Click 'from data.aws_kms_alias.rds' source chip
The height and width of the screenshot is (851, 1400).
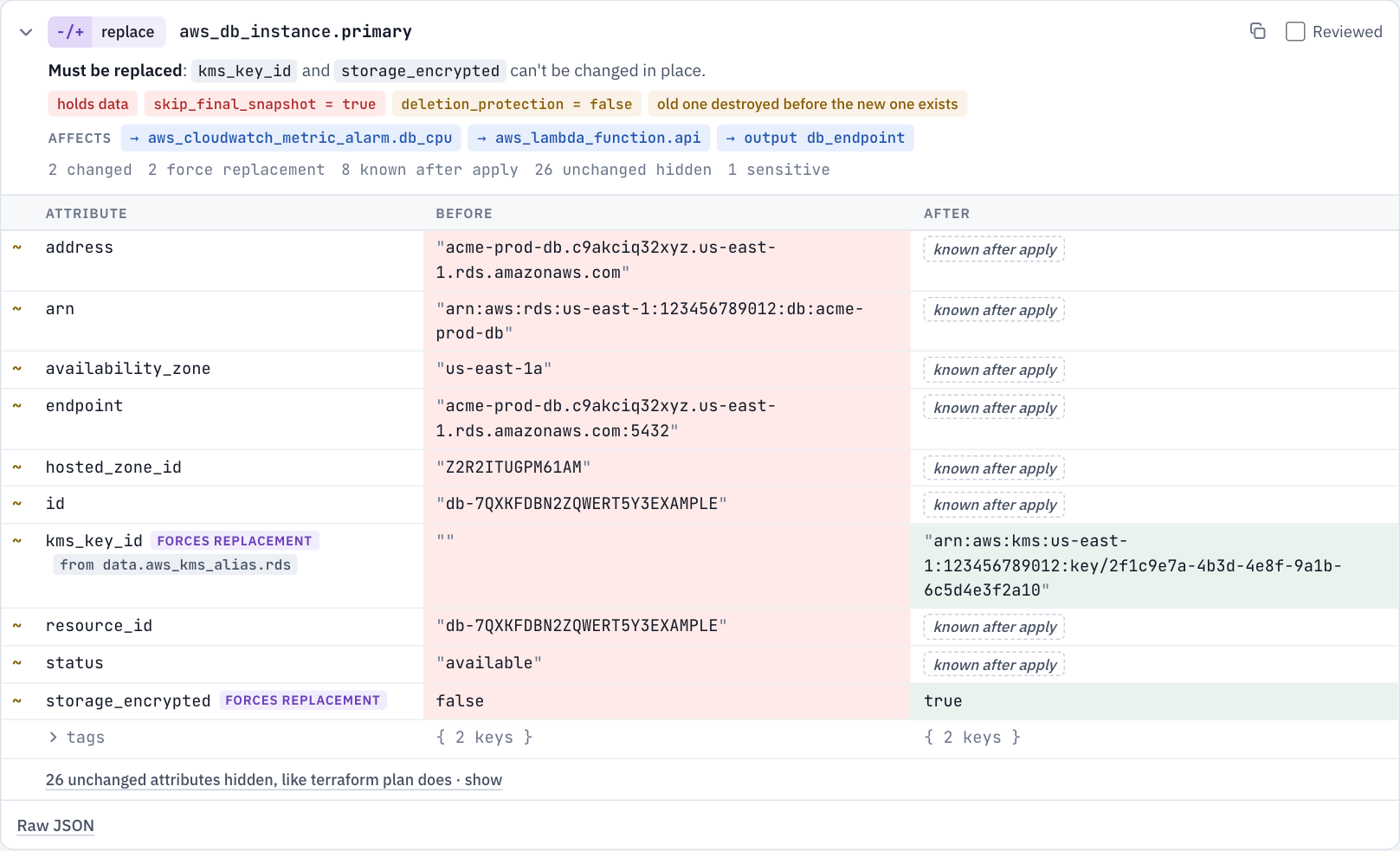tap(176, 565)
